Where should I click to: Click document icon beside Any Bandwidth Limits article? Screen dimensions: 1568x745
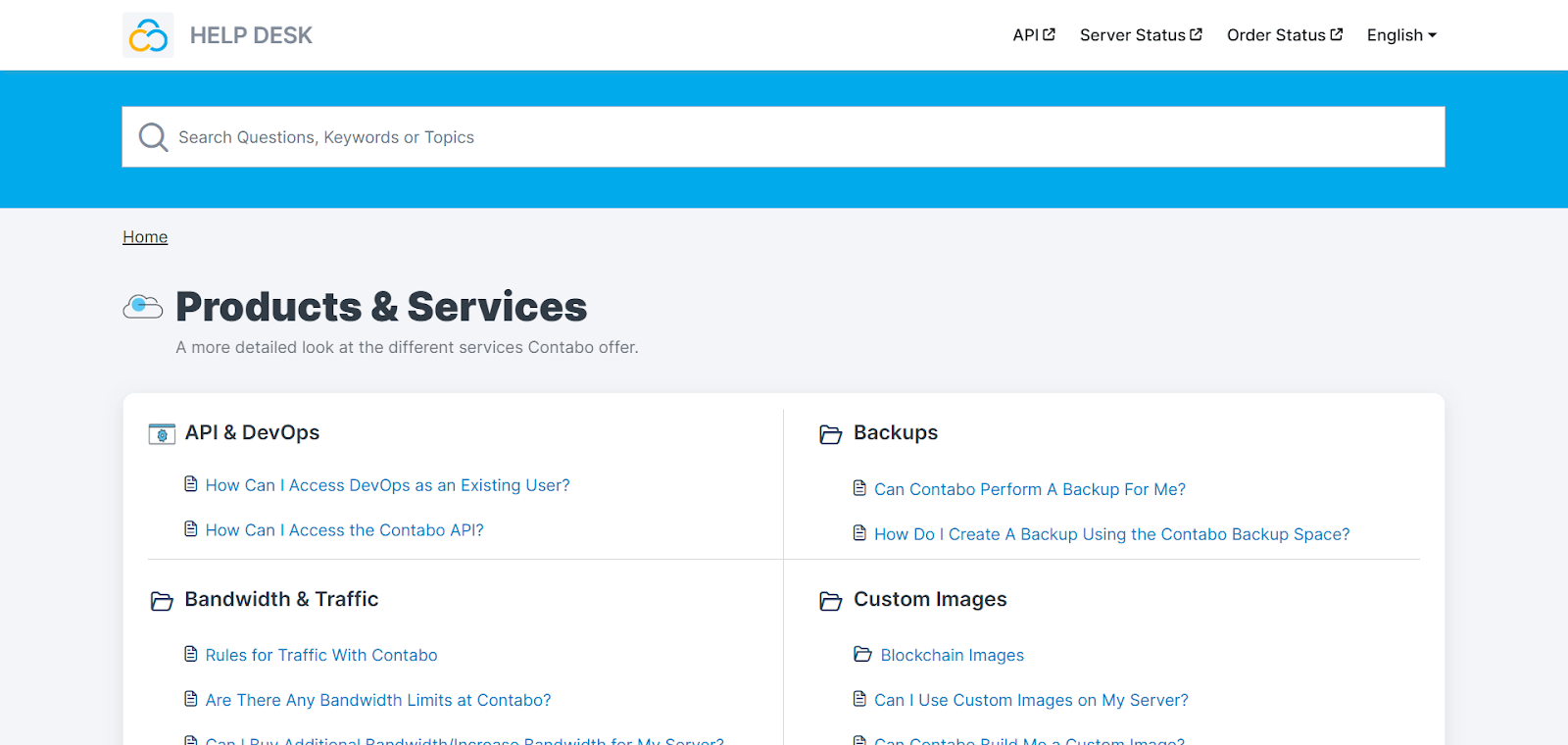pos(191,699)
